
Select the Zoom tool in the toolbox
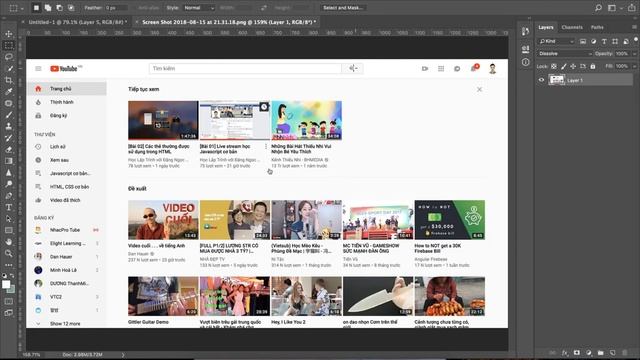click(9, 253)
